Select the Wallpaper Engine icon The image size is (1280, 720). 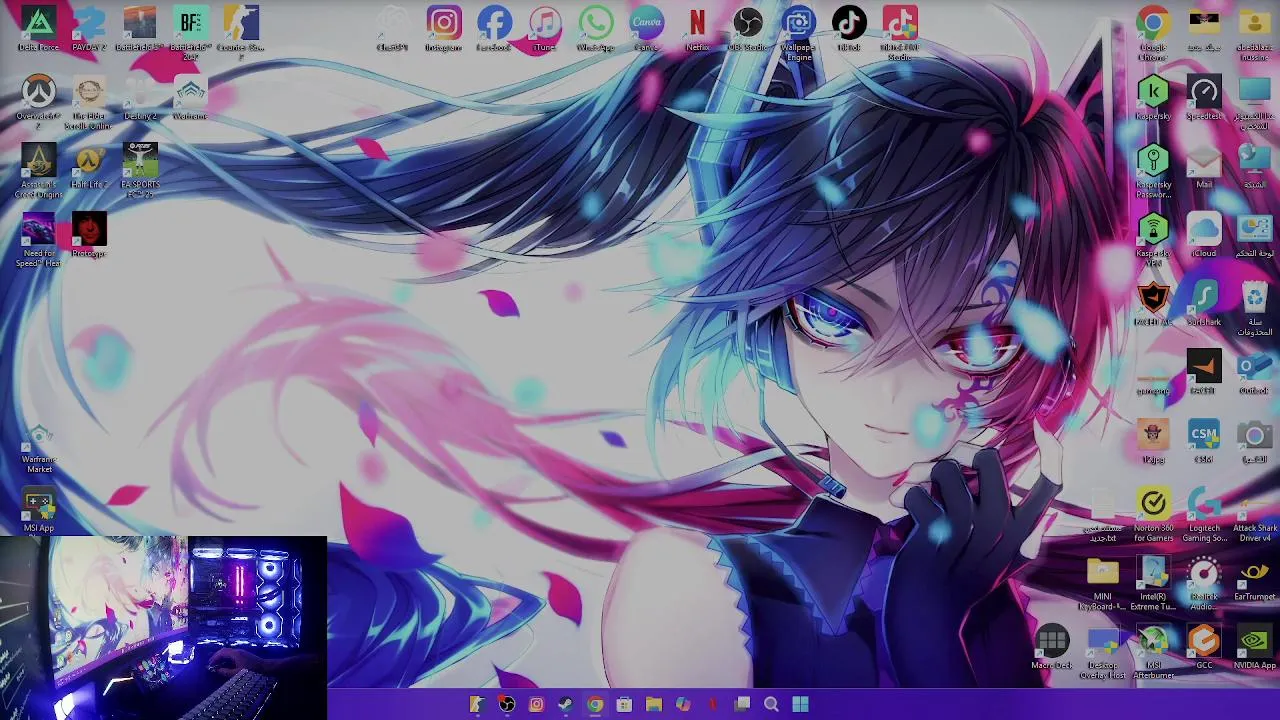pyautogui.click(x=798, y=33)
